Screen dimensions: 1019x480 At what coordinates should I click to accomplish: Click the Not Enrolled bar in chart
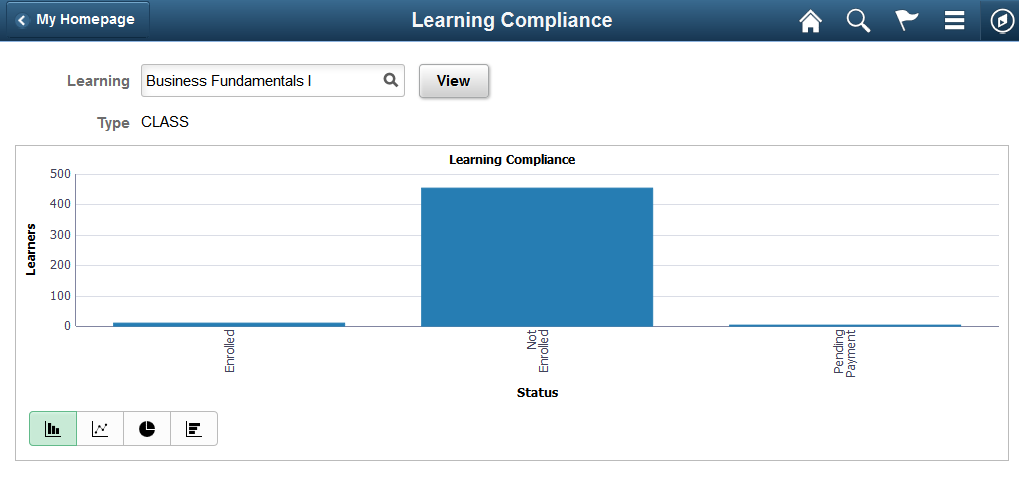pyautogui.click(x=537, y=257)
